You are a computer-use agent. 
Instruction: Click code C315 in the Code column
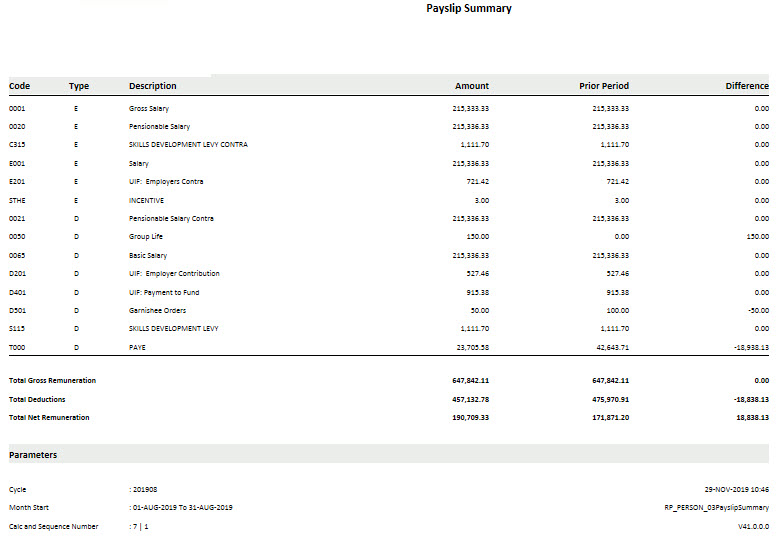[x=17, y=145]
